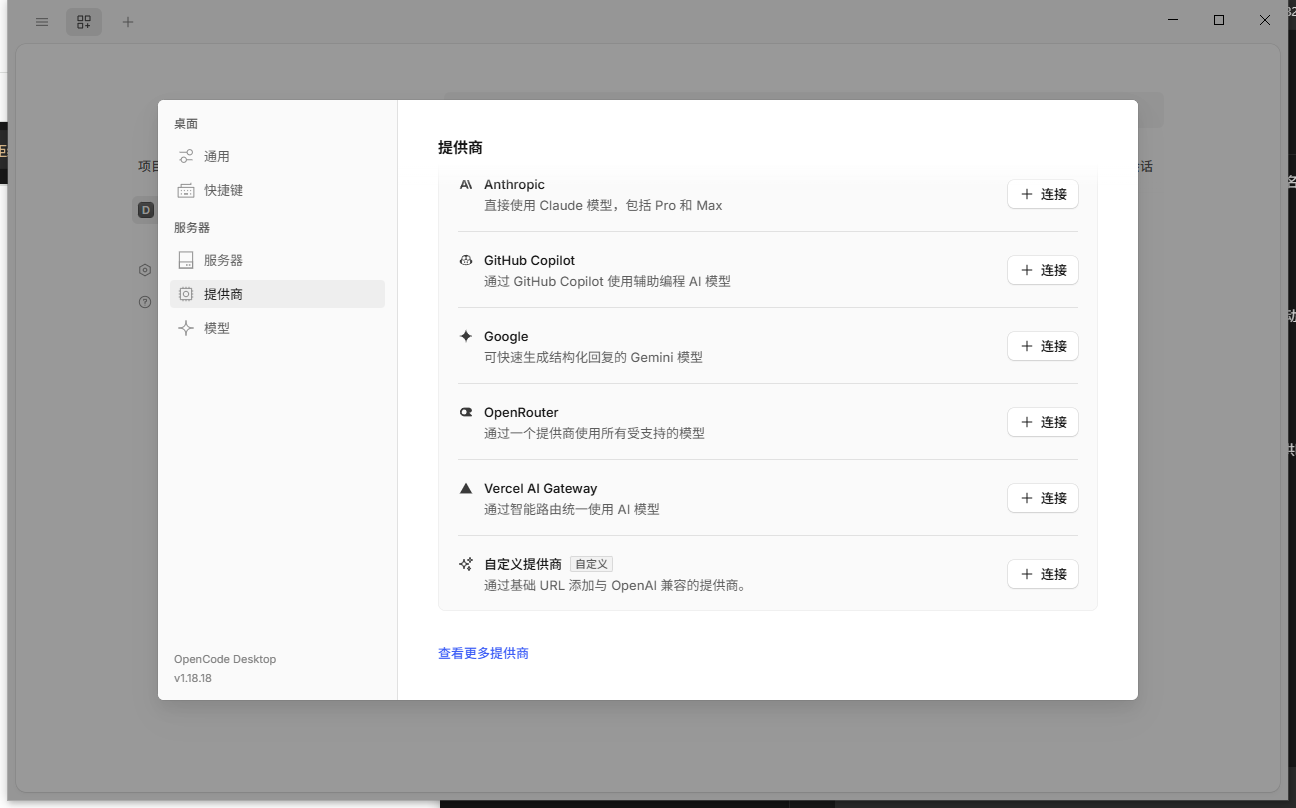Open the 模型 models settings
The height and width of the screenshot is (808, 1296).
[x=277, y=328]
